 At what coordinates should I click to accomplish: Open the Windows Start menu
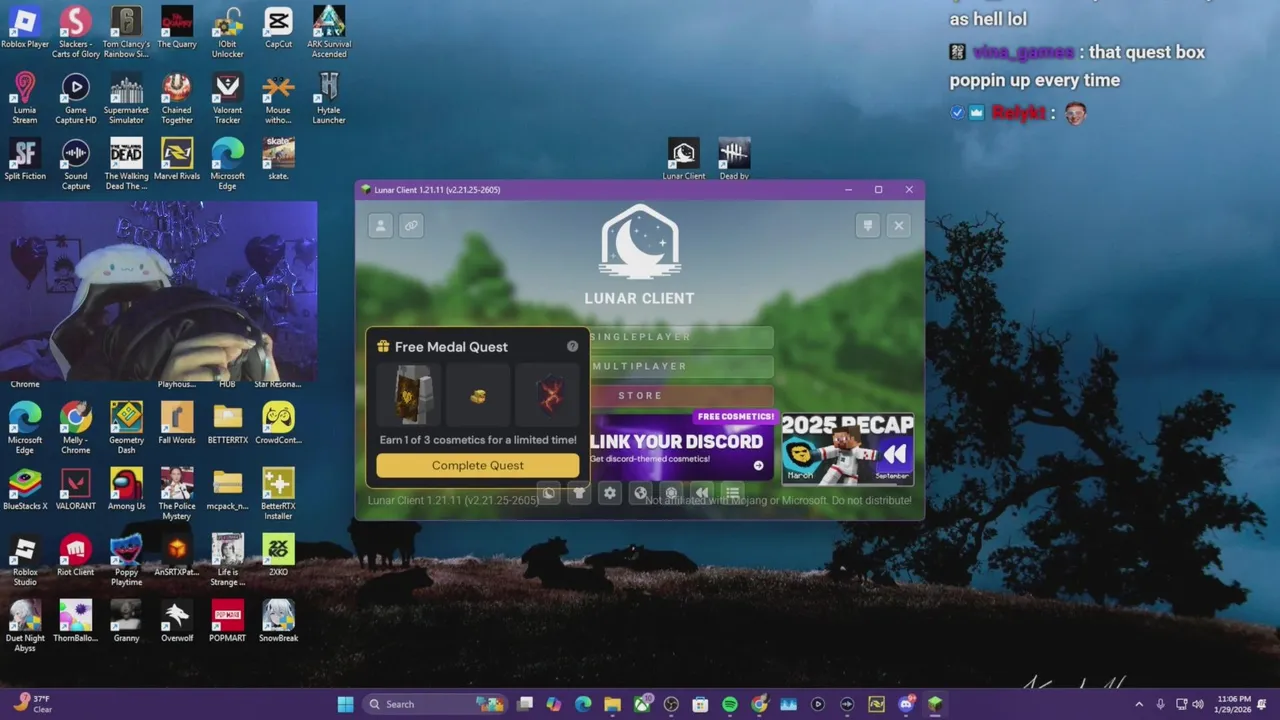(x=345, y=704)
